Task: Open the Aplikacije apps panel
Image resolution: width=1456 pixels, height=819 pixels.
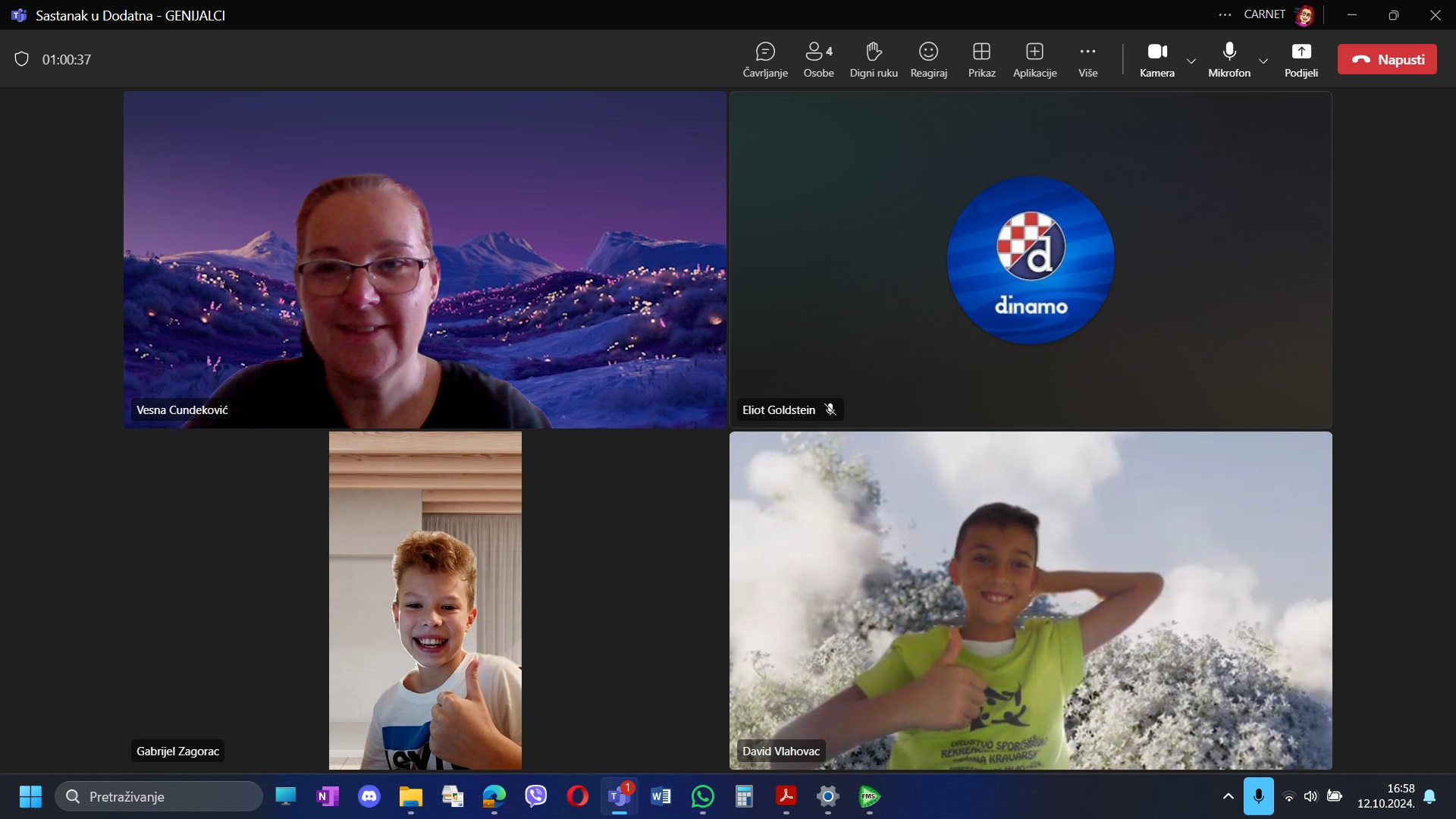Action: click(x=1034, y=60)
